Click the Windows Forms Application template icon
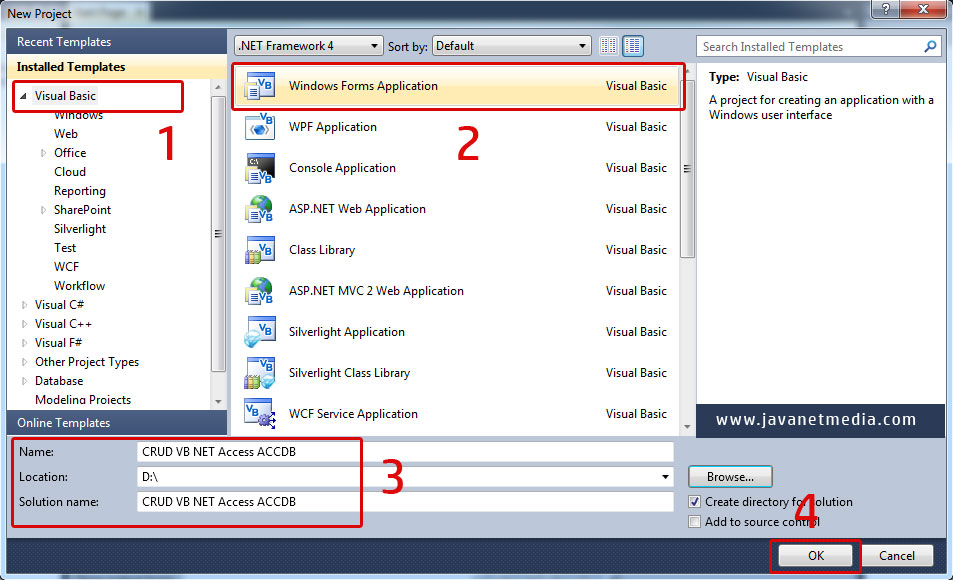Viewport: 953px width, 580px height. pyautogui.click(x=260, y=86)
